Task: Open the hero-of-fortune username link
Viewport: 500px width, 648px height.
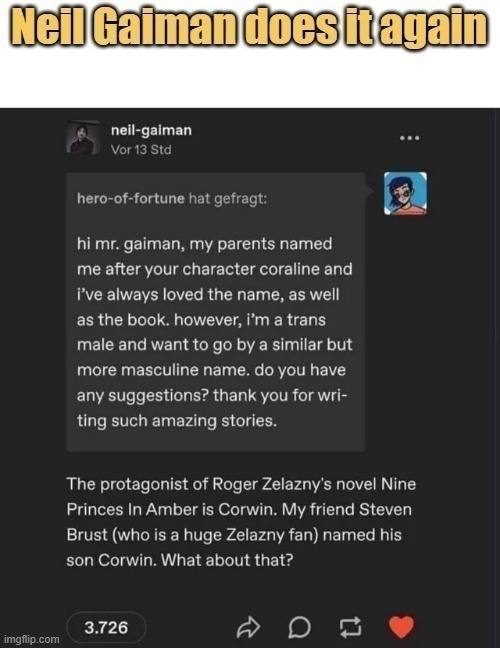Action: click(x=131, y=198)
